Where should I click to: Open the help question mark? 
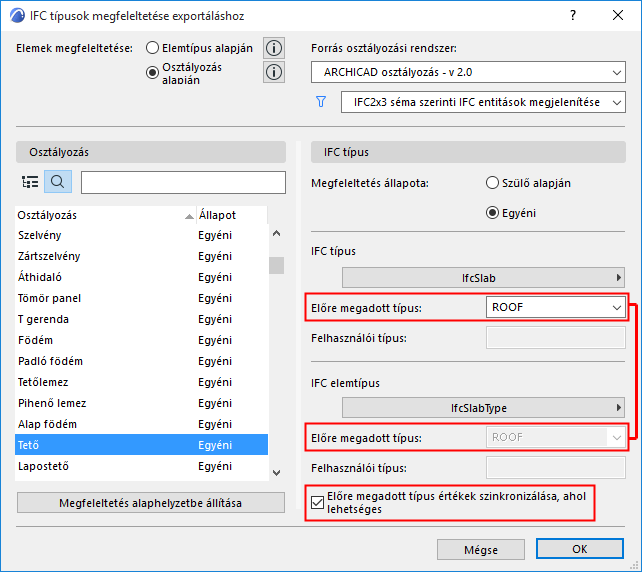click(x=572, y=16)
